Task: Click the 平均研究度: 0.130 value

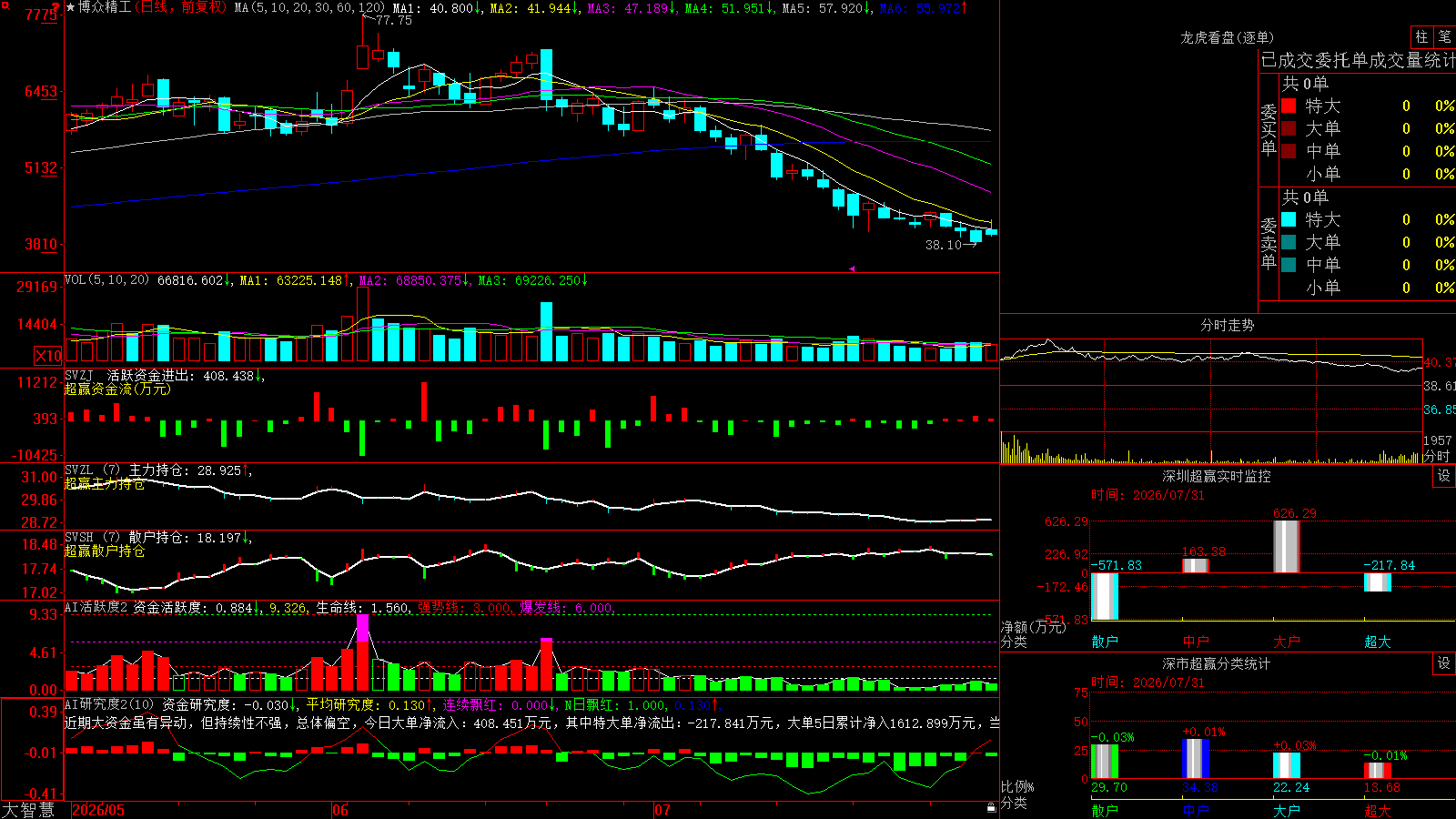Action: [x=370, y=705]
